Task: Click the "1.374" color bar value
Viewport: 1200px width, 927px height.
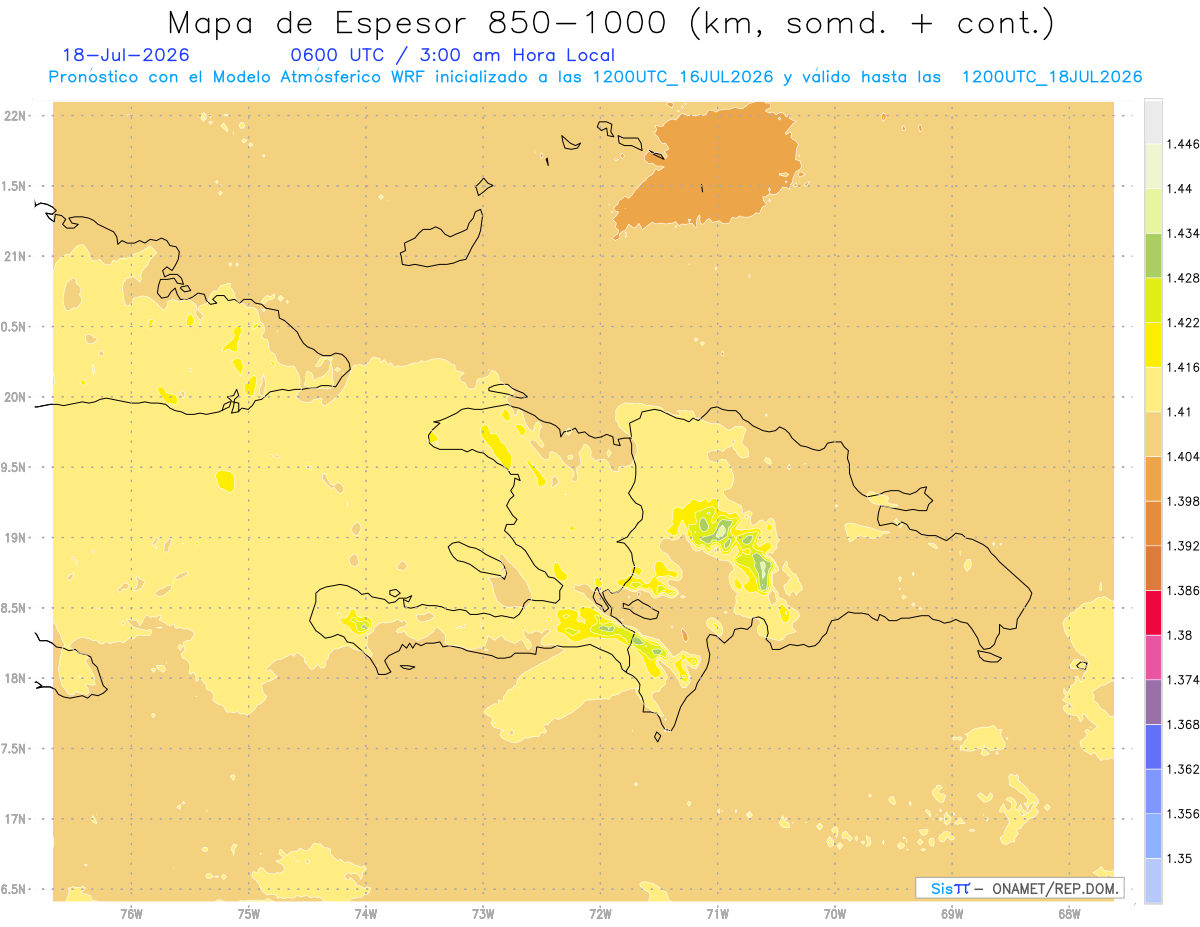Action: [1183, 680]
